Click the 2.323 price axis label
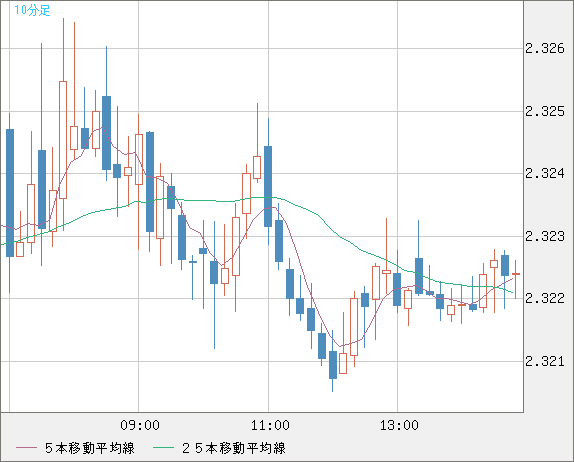Viewport: 574px width, 462px height. [x=545, y=236]
